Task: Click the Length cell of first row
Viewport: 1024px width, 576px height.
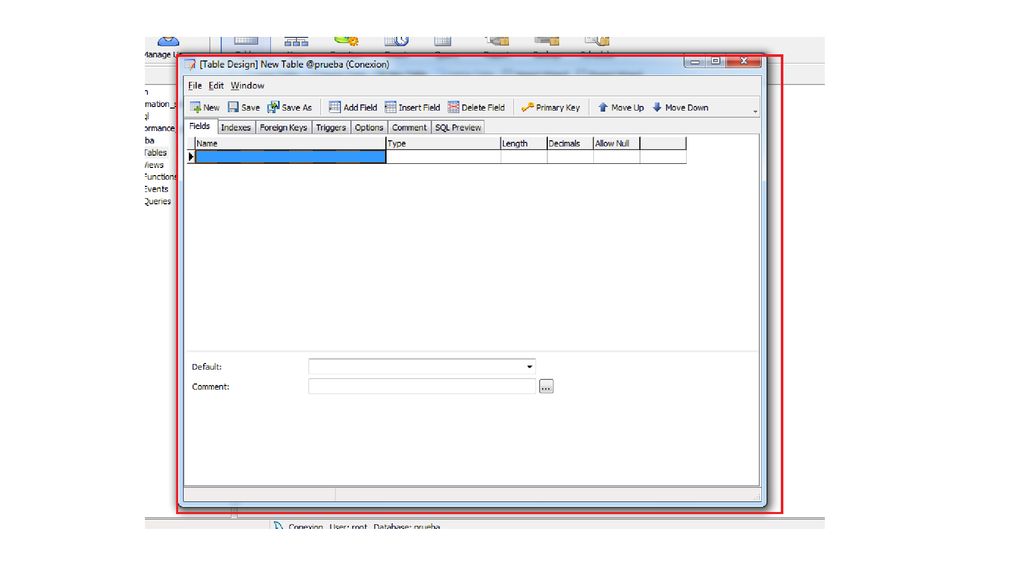Action: (x=524, y=157)
